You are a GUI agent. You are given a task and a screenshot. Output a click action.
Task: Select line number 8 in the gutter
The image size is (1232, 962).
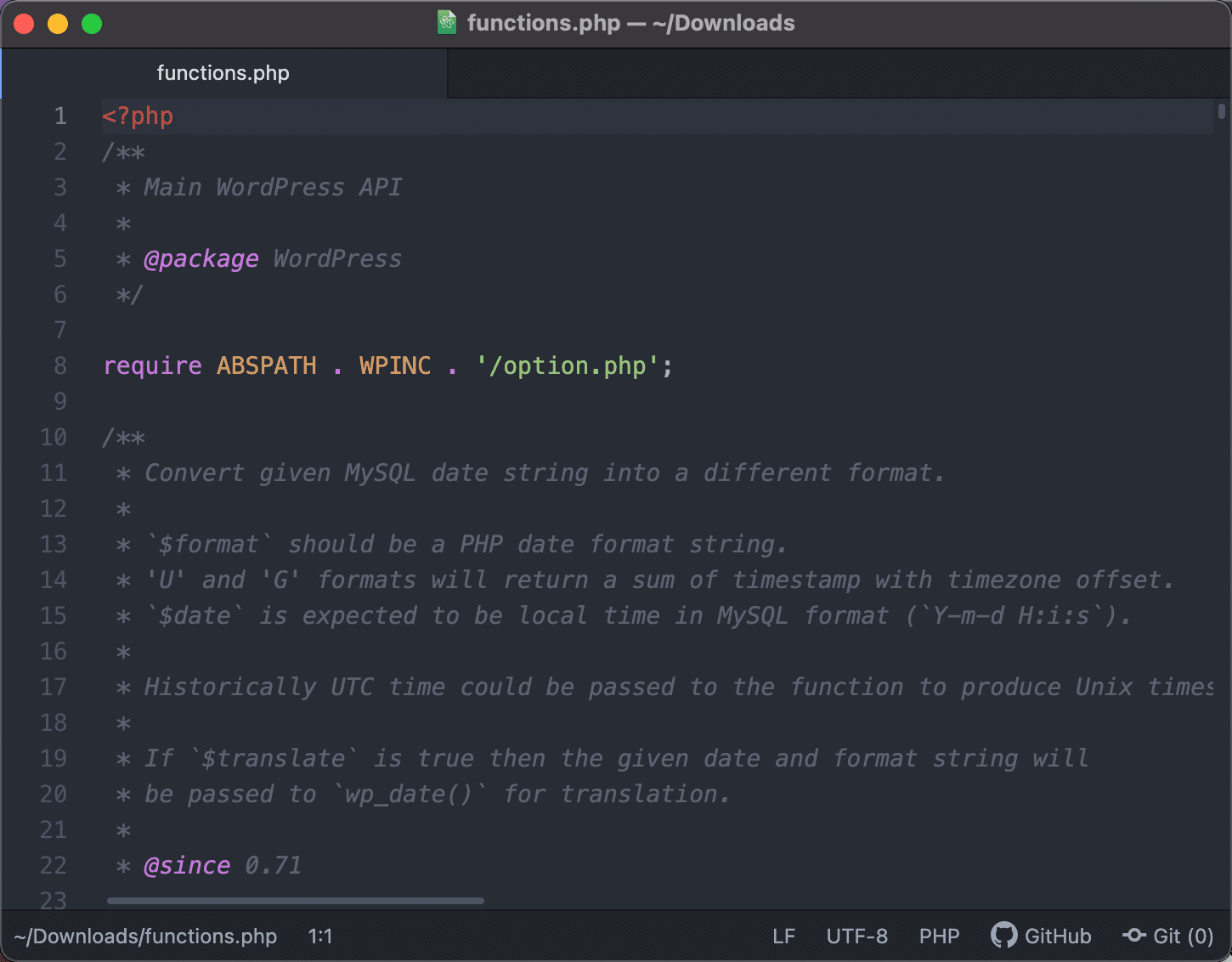click(x=59, y=365)
